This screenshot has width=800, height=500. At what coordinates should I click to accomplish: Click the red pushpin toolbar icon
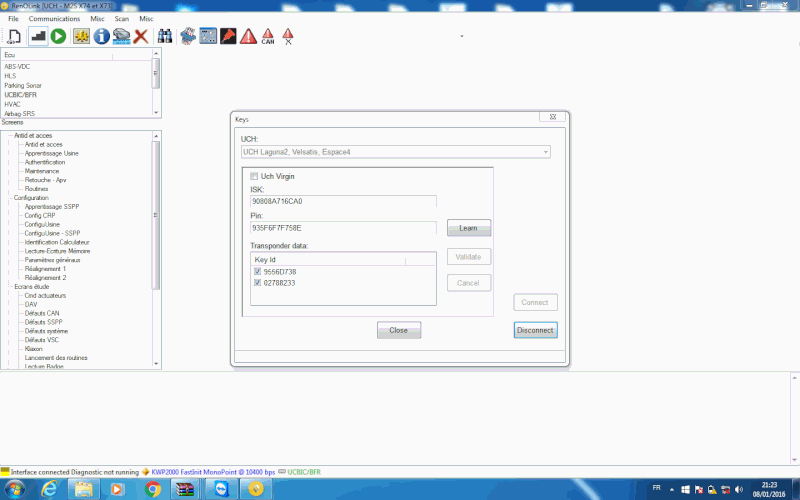tap(228, 36)
